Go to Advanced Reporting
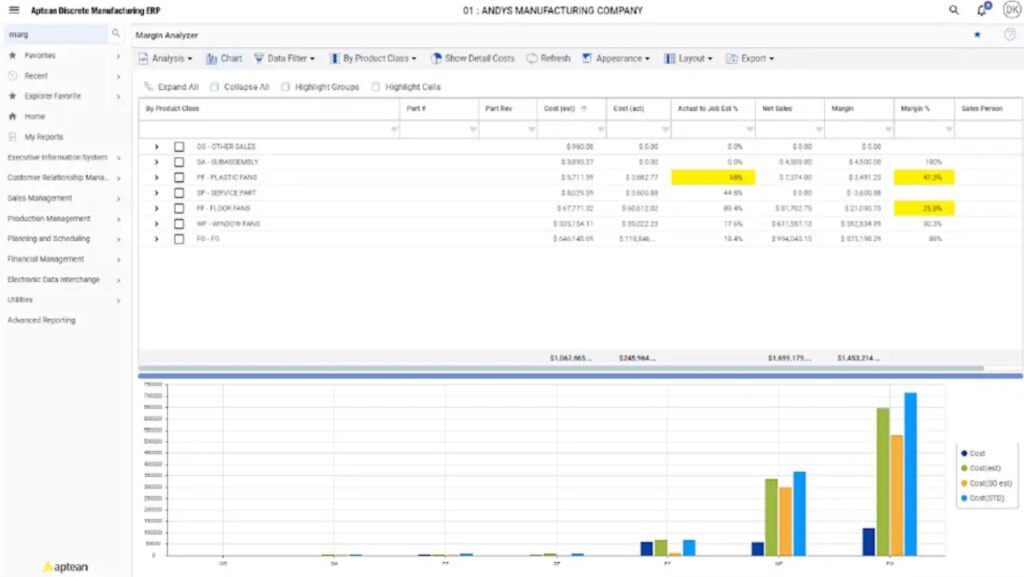This screenshot has height=577, width=1024. pyautogui.click(x=42, y=320)
